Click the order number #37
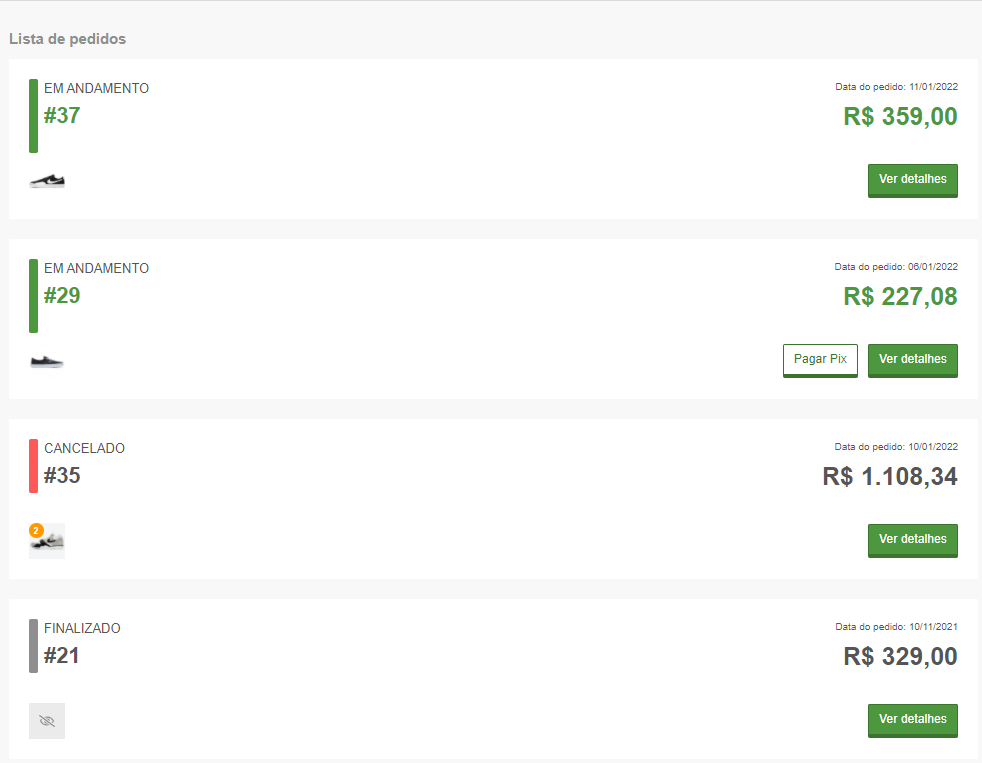 [x=62, y=116]
